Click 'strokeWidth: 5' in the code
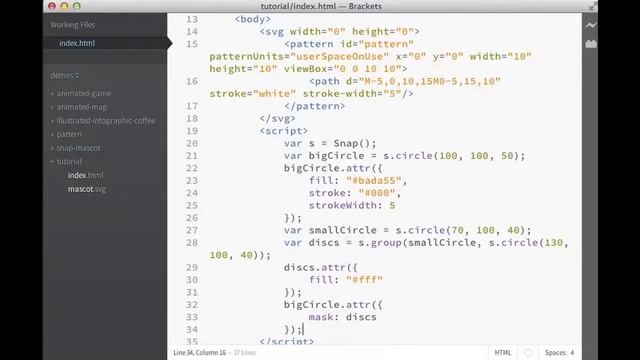640x360 pixels. 352,205
